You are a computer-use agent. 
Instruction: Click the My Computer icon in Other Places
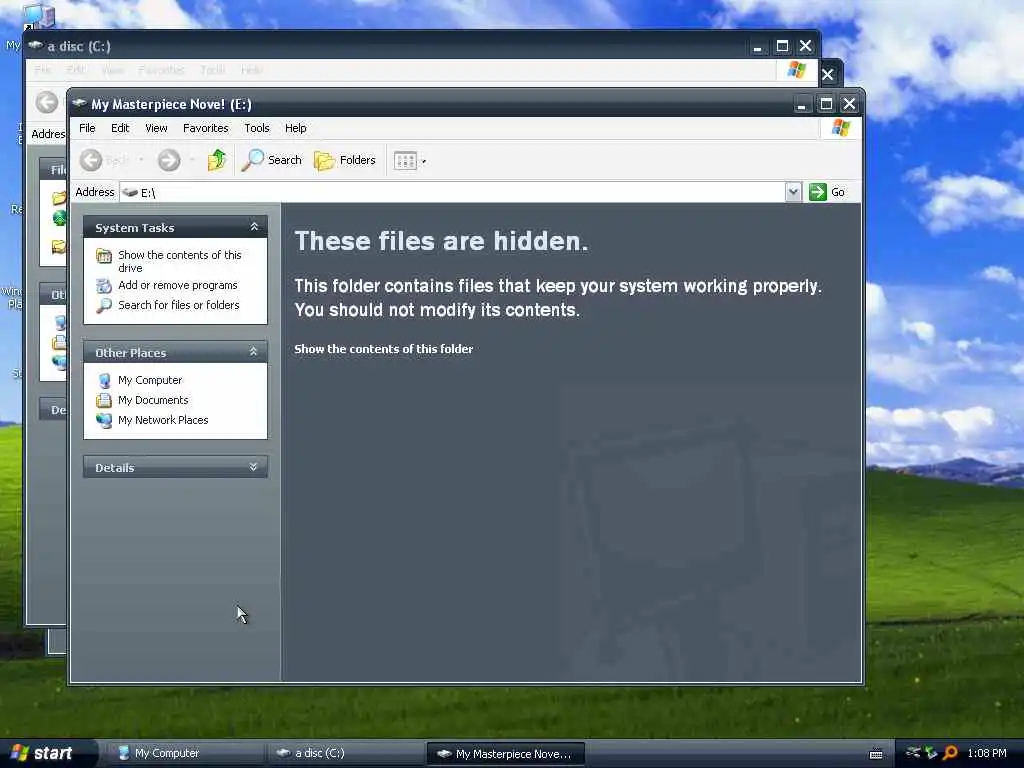(104, 380)
